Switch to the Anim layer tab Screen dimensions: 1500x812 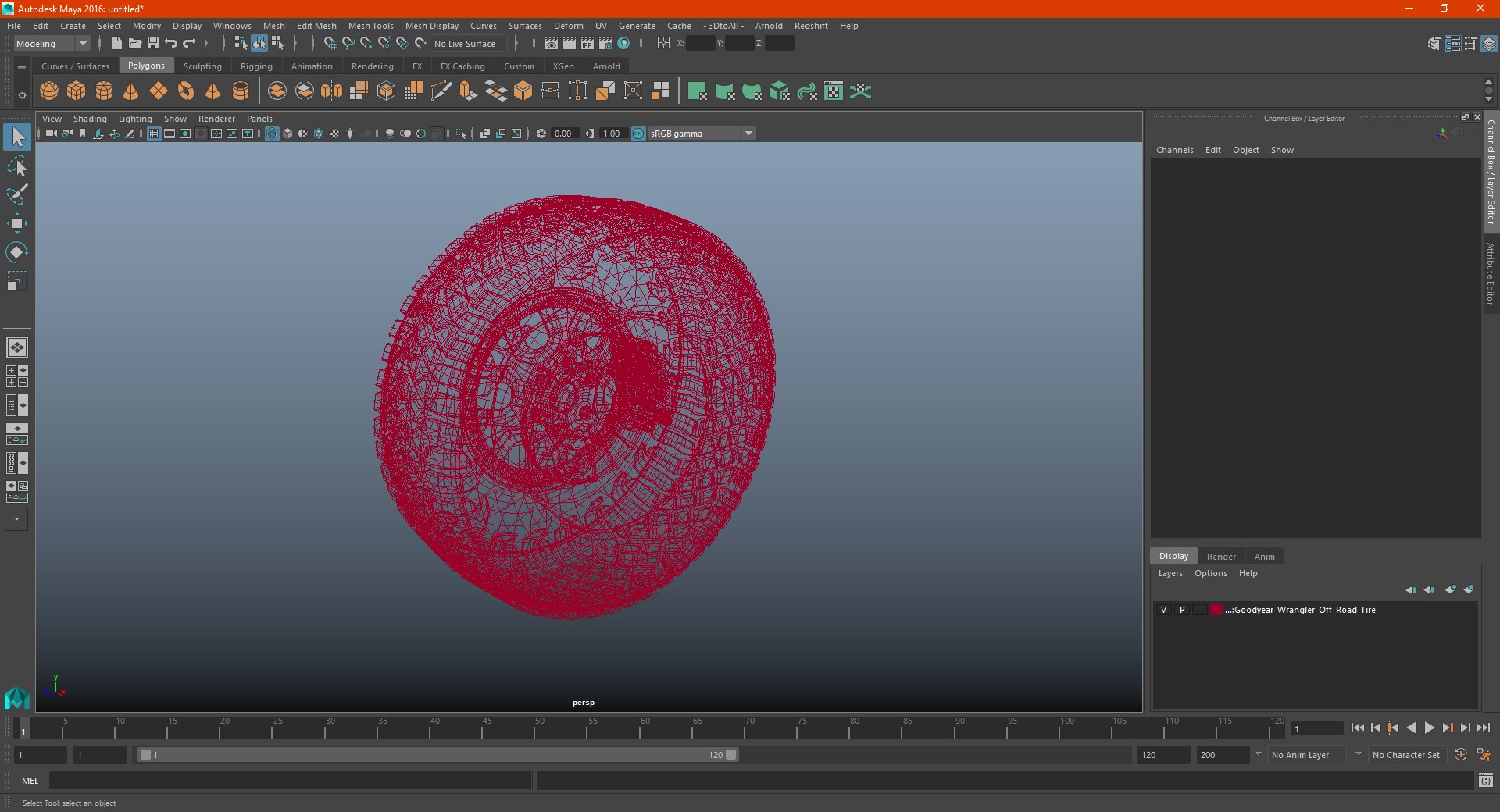pyautogui.click(x=1264, y=557)
